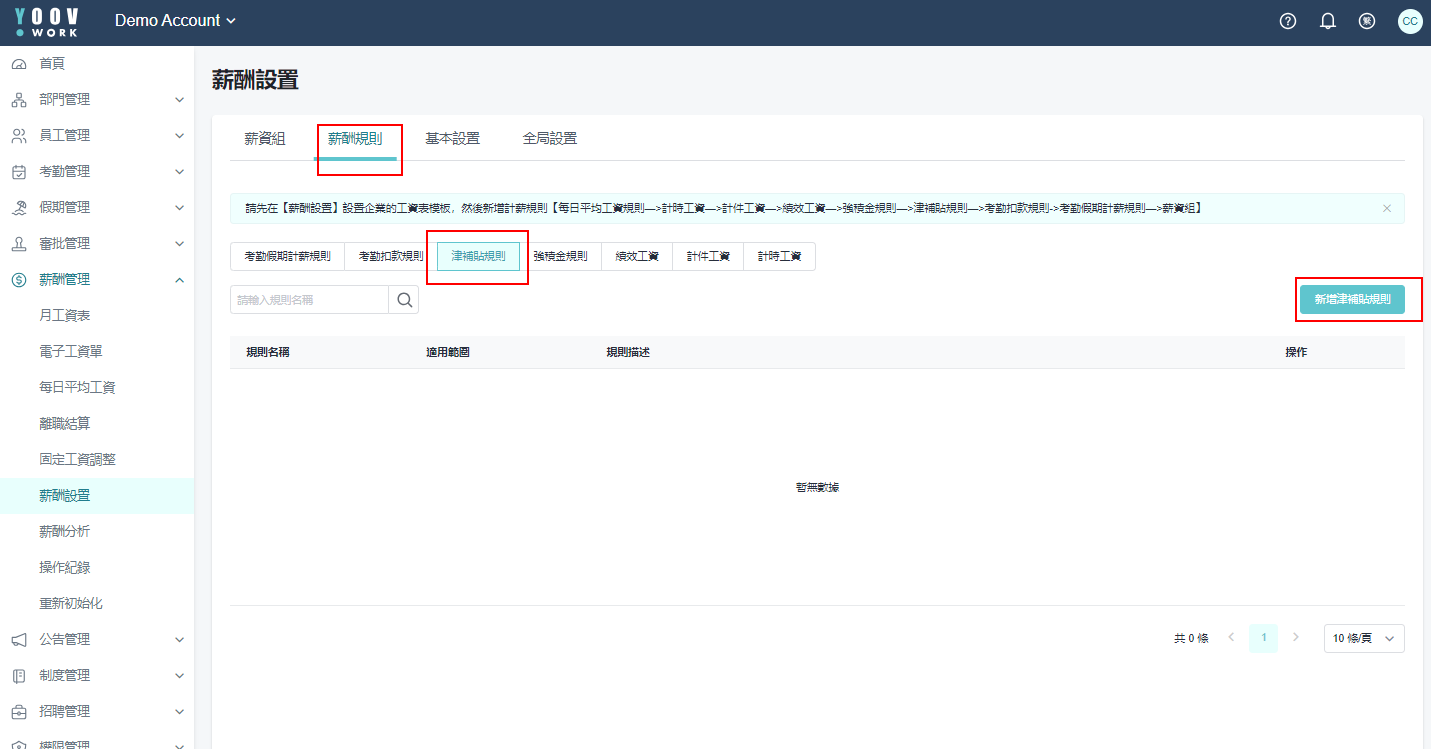The width and height of the screenshot is (1431, 749).
Task: Select the 計時工資 rule type
Action: (779, 256)
